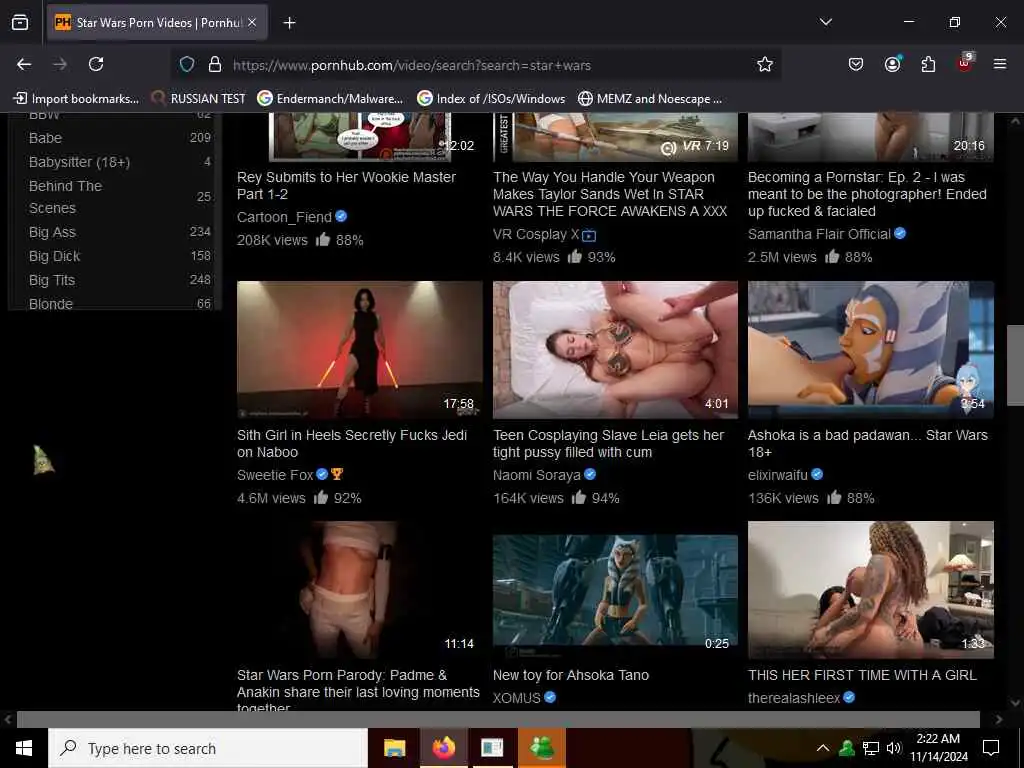Open the MEMZ and Noescape bookmark
The height and width of the screenshot is (768, 1024).
pyautogui.click(x=650, y=99)
